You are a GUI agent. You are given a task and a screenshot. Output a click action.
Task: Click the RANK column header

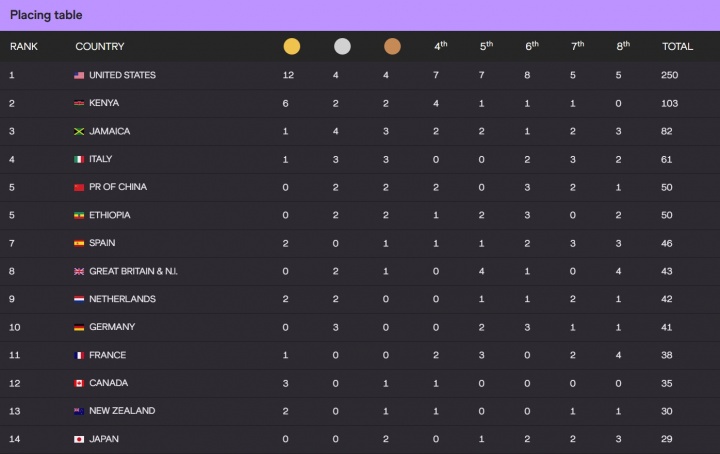tap(24, 46)
